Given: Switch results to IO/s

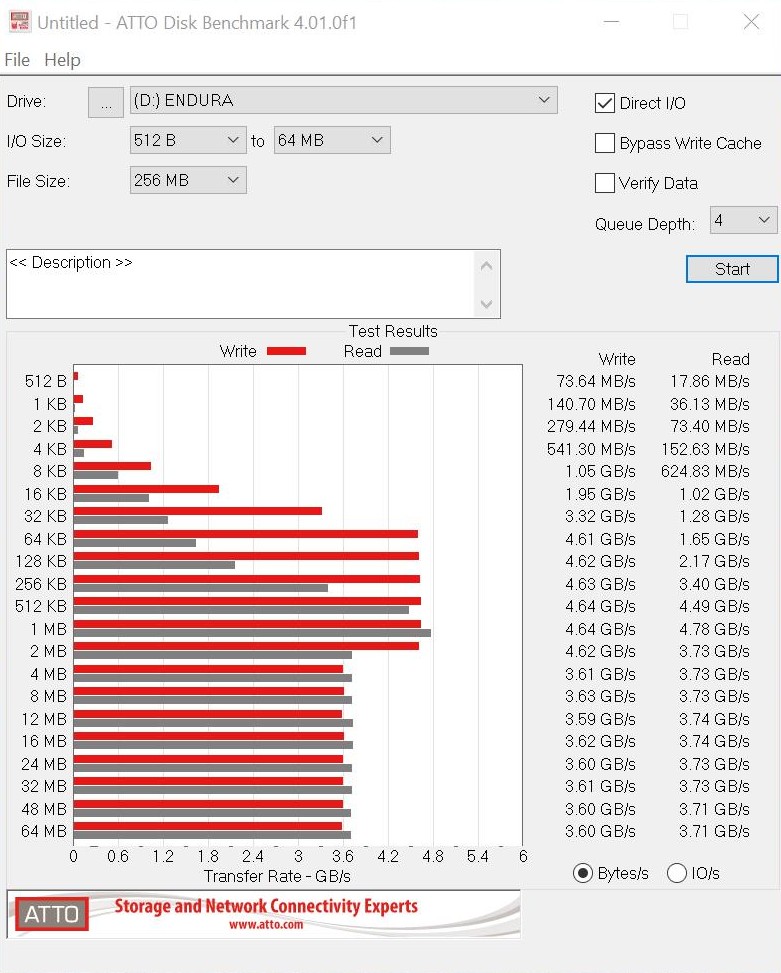Looking at the screenshot, I should pos(677,873).
